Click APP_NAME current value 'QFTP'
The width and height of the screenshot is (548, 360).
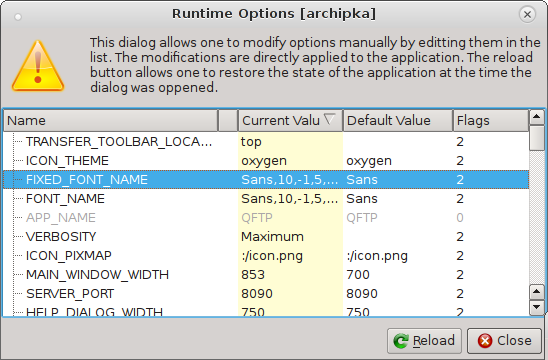[257, 218]
